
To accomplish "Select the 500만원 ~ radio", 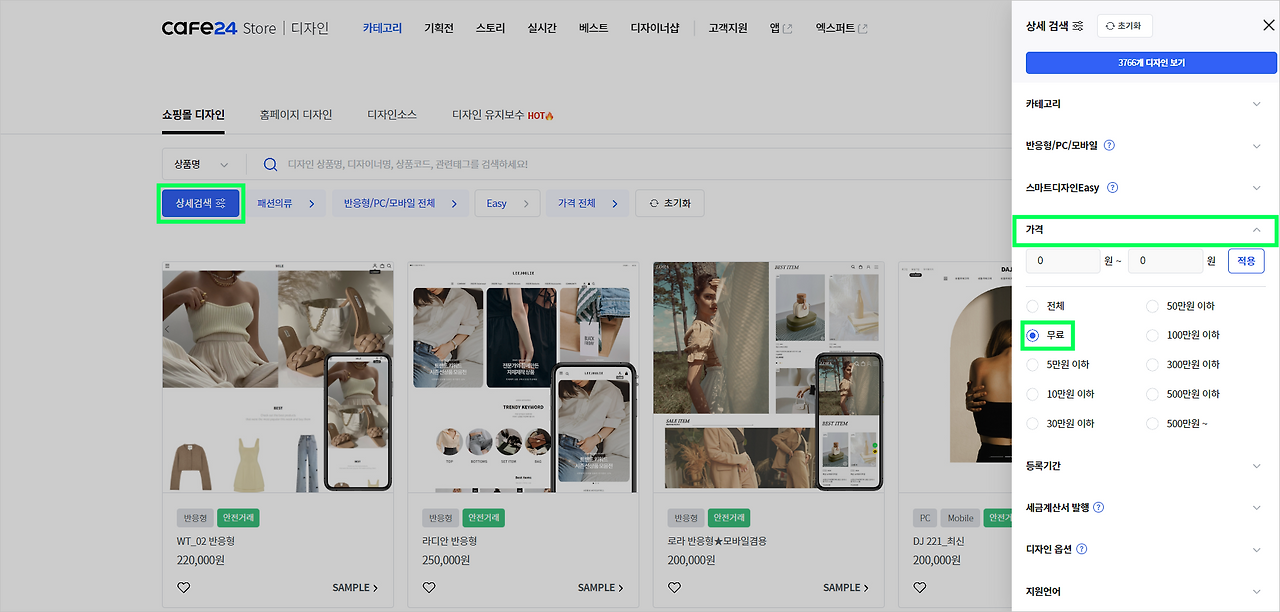I will 1153,424.
